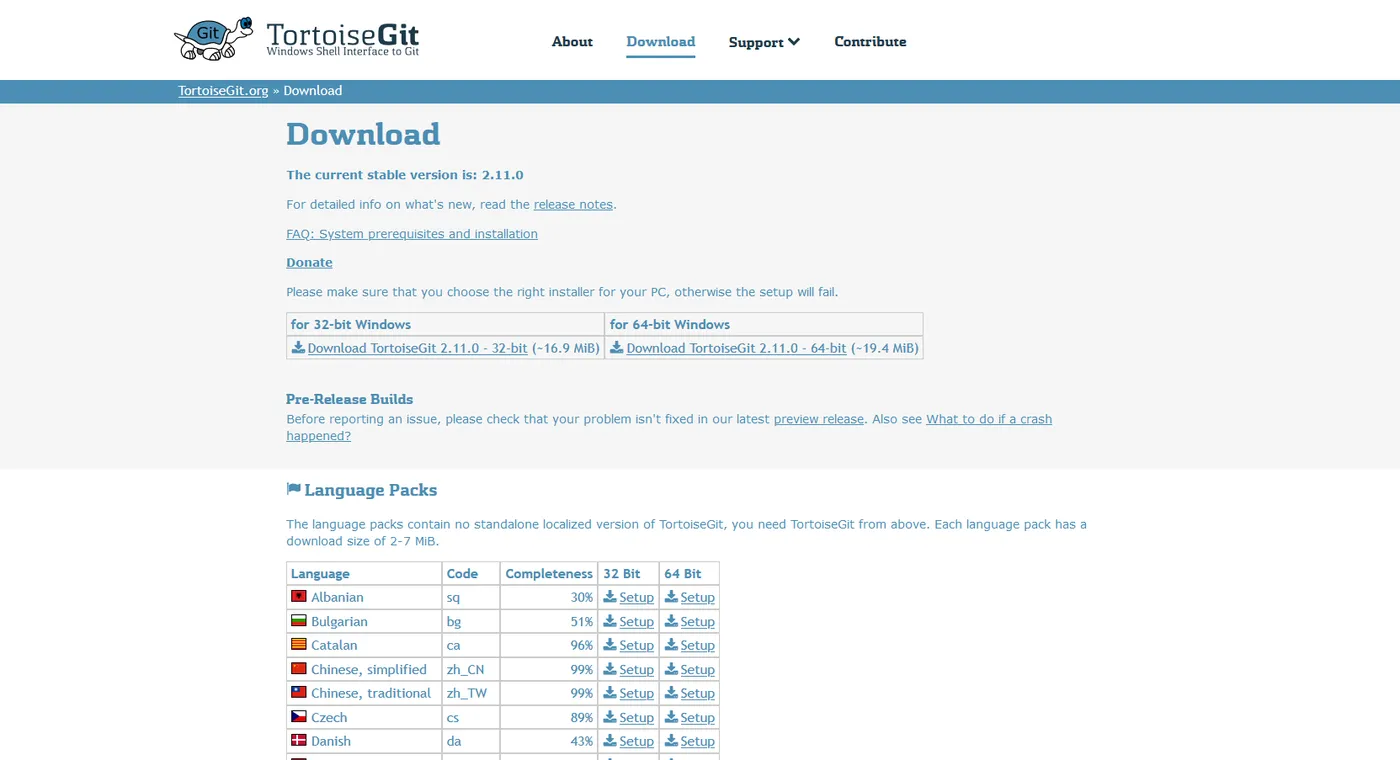Open 'What to do if a crash happened?' link

point(989,419)
